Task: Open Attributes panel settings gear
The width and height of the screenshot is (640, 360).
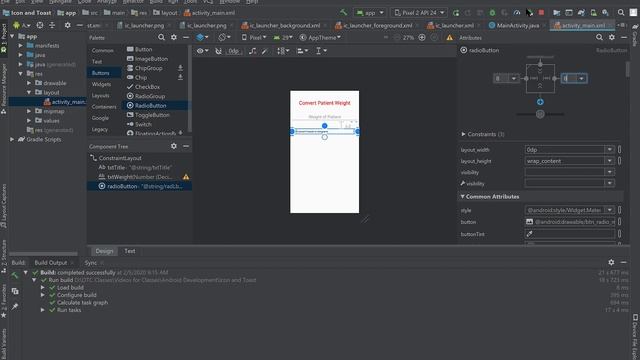Action: click(x=611, y=38)
